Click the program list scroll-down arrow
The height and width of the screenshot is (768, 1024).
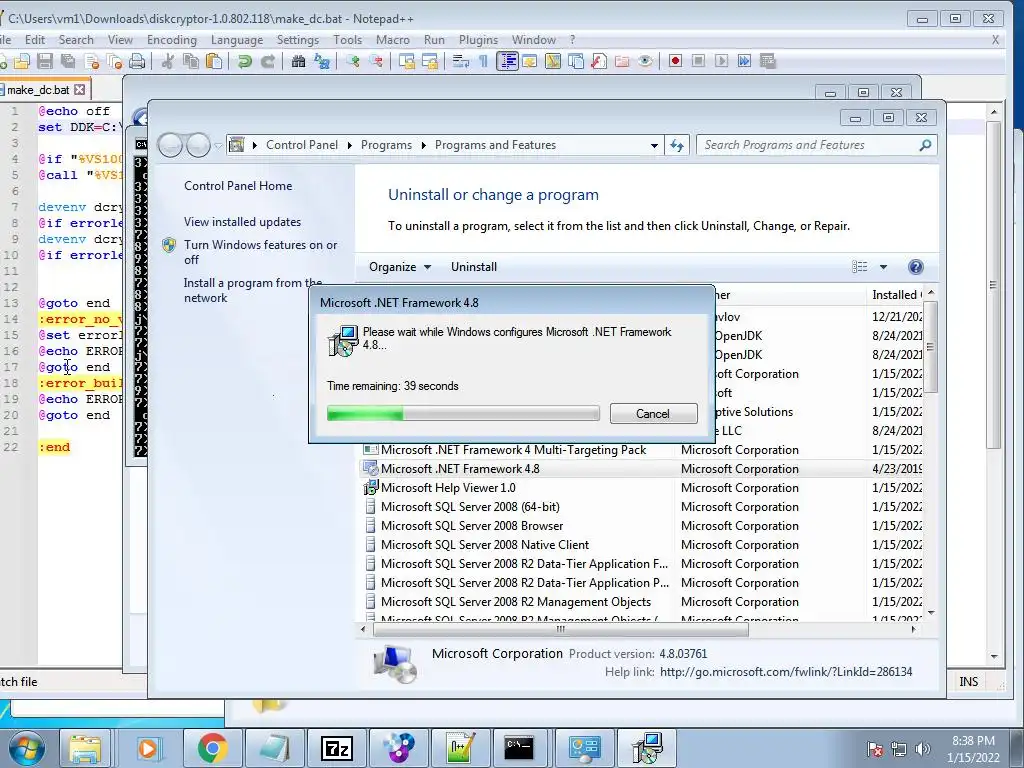[931, 613]
